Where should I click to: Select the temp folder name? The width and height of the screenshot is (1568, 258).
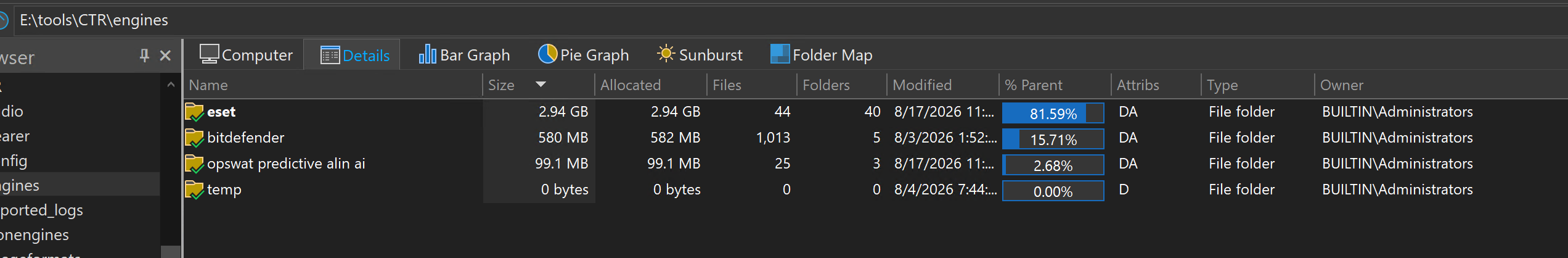tap(224, 189)
